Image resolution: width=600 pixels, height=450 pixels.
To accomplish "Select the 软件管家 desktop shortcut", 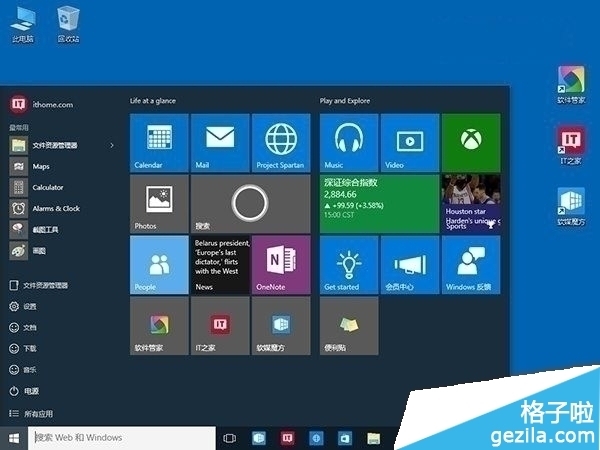I will [571, 85].
